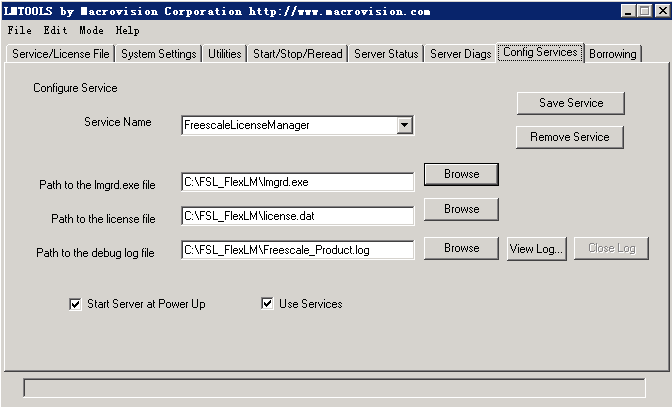Toggle the Use Services checkbox
Viewport: 672px width, 407px height.
[267, 304]
